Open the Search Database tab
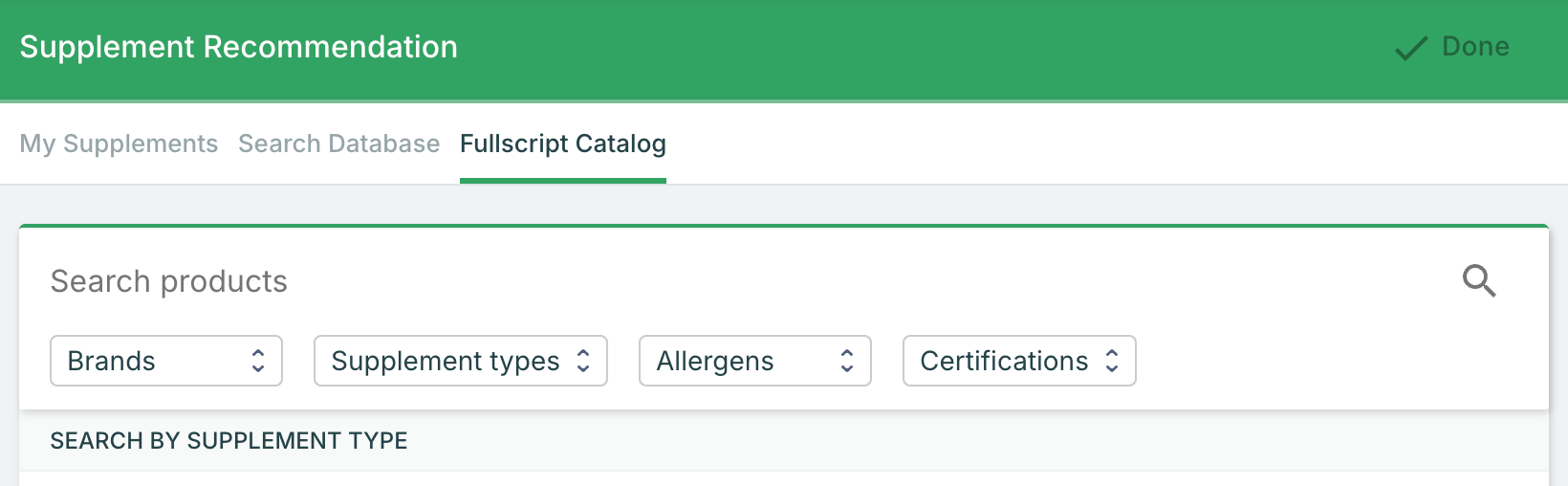The image size is (1568, 486). [338, 144]
